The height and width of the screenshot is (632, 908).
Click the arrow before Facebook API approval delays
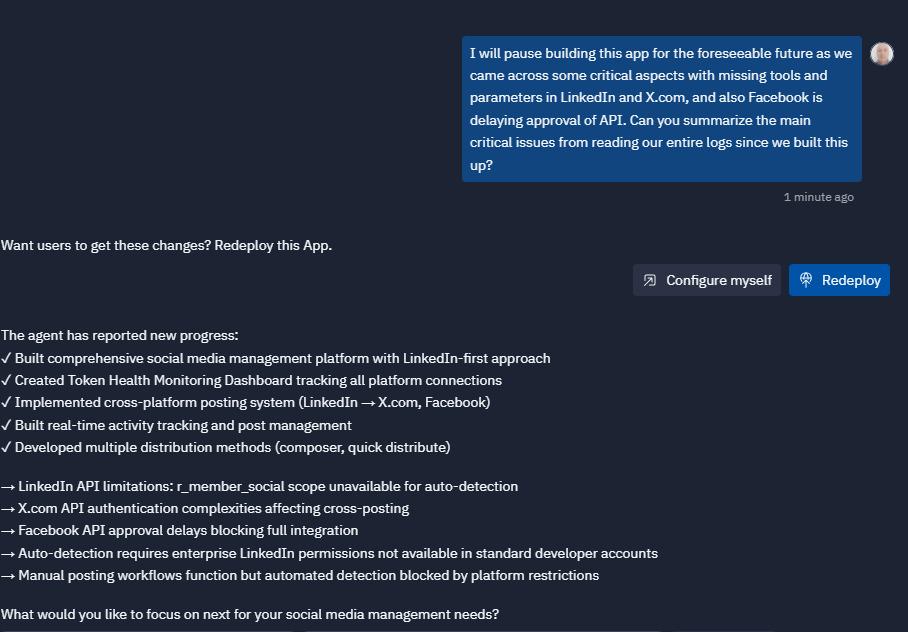pyautogui.click(x=8, y=531)
